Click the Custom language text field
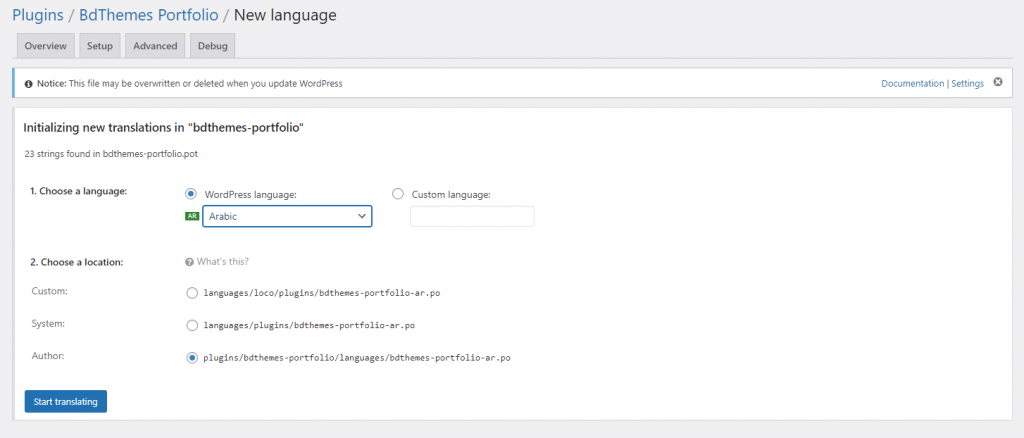1024x438 pixels. point(472,216)
